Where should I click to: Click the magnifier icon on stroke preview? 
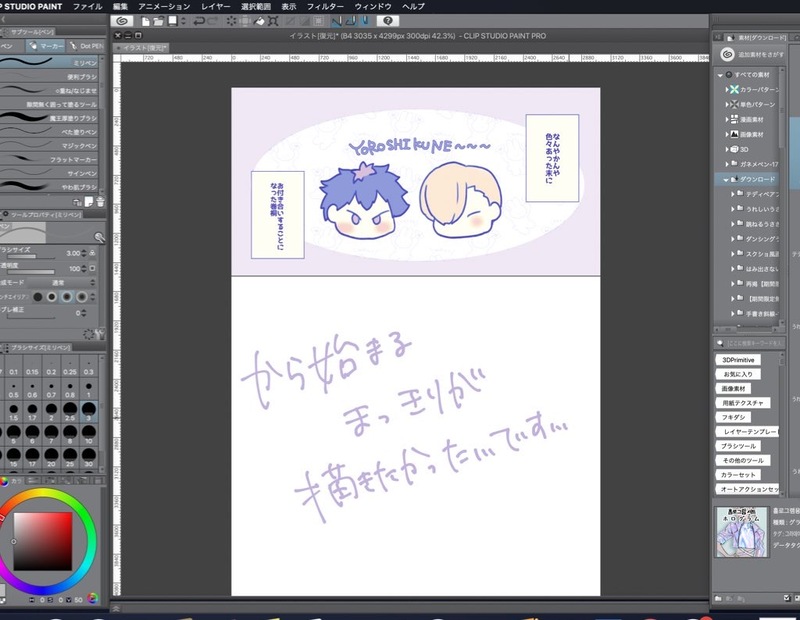pyautogui.click(x=99, y=237)
